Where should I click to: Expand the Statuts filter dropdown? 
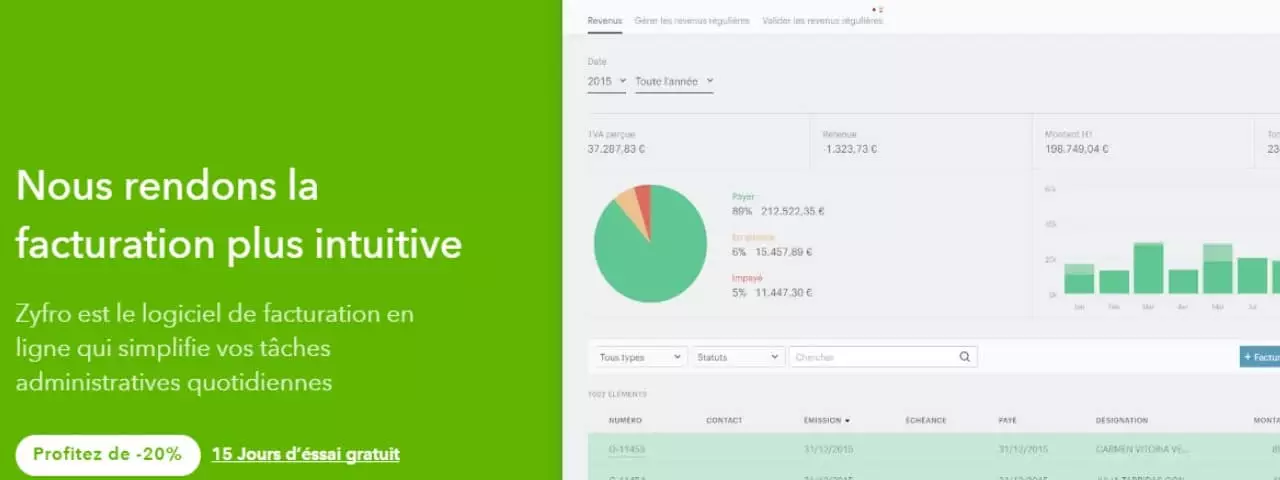(739, 356)
